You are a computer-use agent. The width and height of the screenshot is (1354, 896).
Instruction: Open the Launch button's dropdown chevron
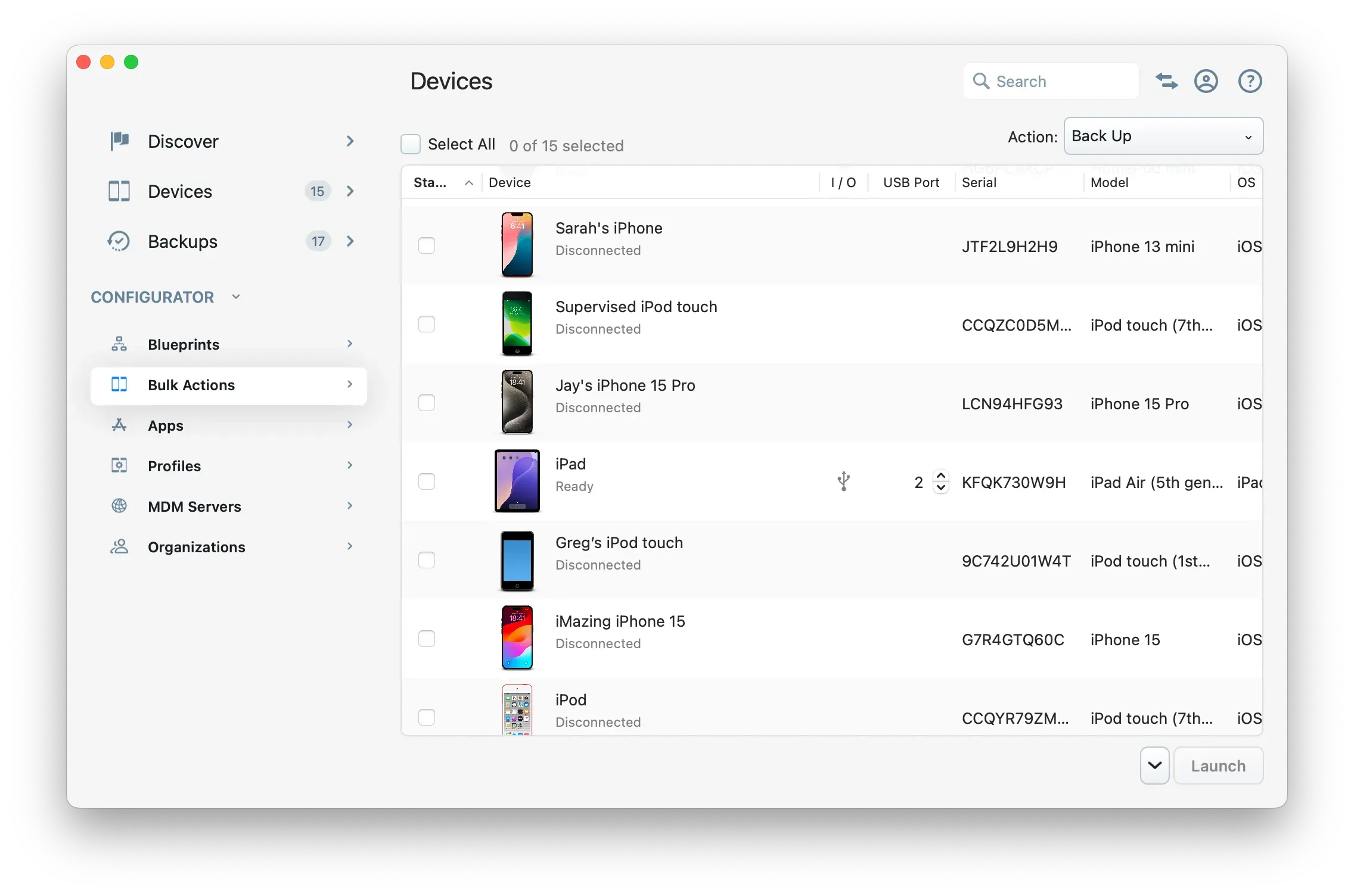[1154, 765]
